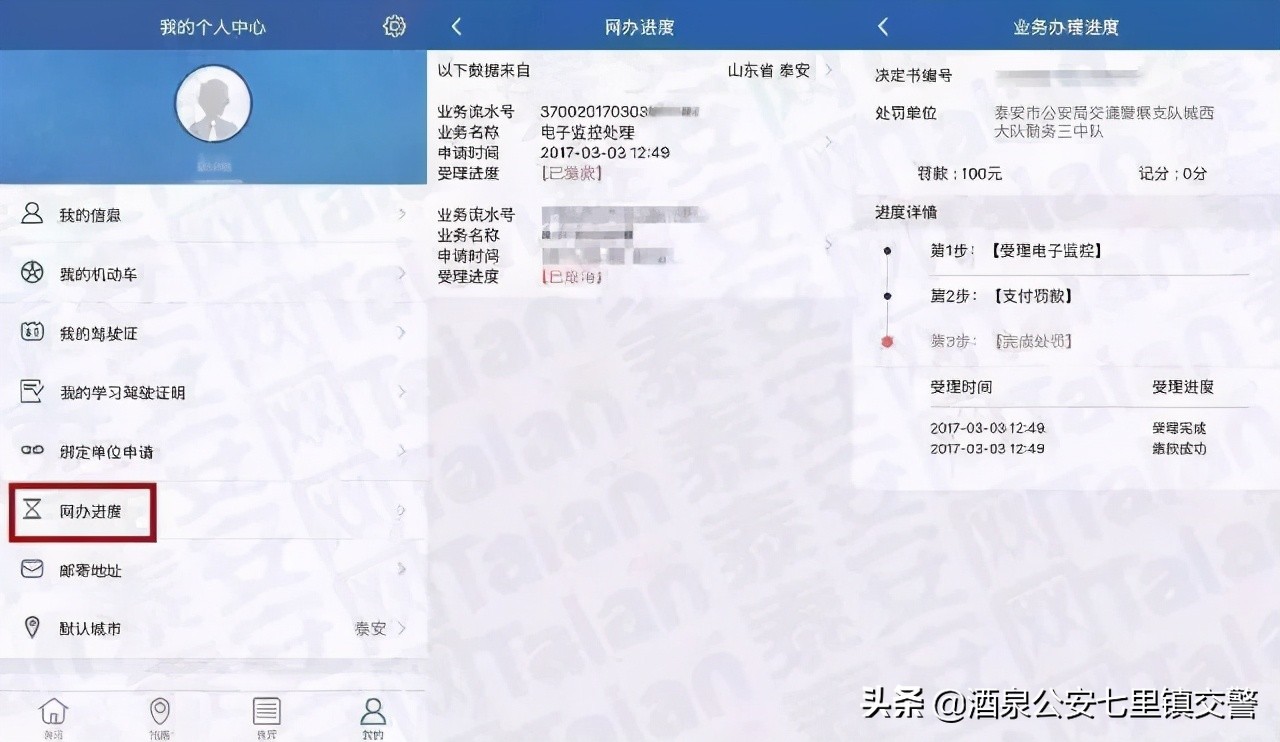Click the person icon beside 我的信息

(32, 214)
